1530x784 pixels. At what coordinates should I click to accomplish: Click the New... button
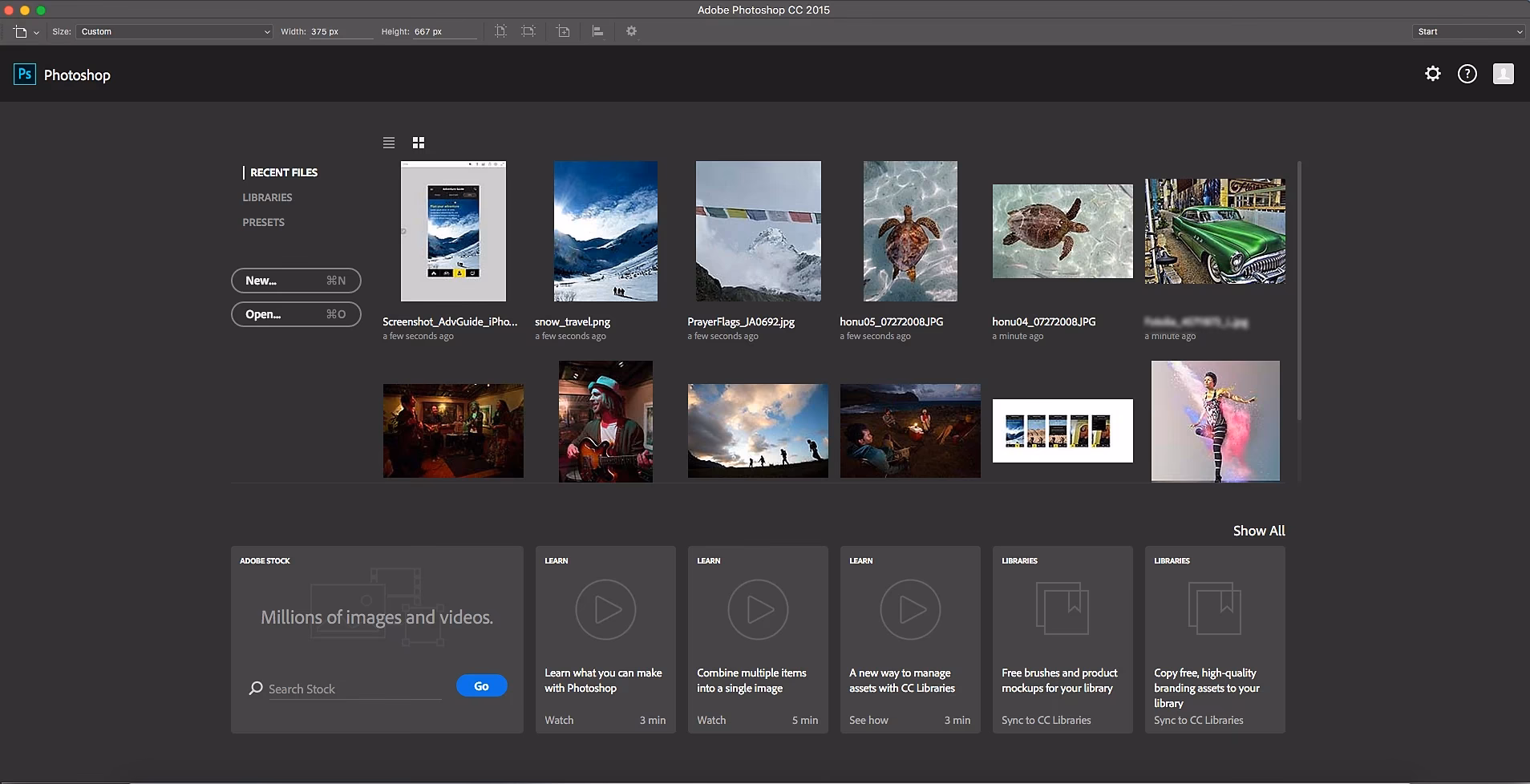(295, 280)
